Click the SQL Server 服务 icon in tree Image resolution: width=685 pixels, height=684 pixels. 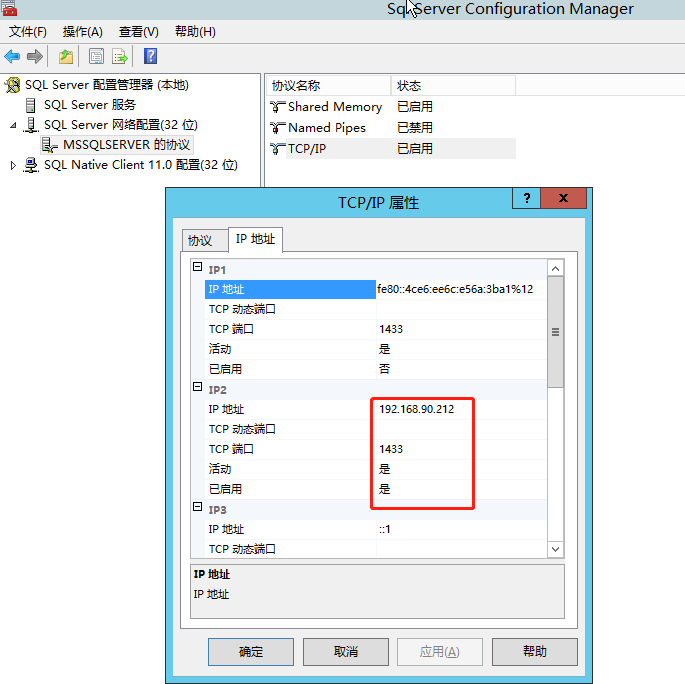tap(31, 105)
